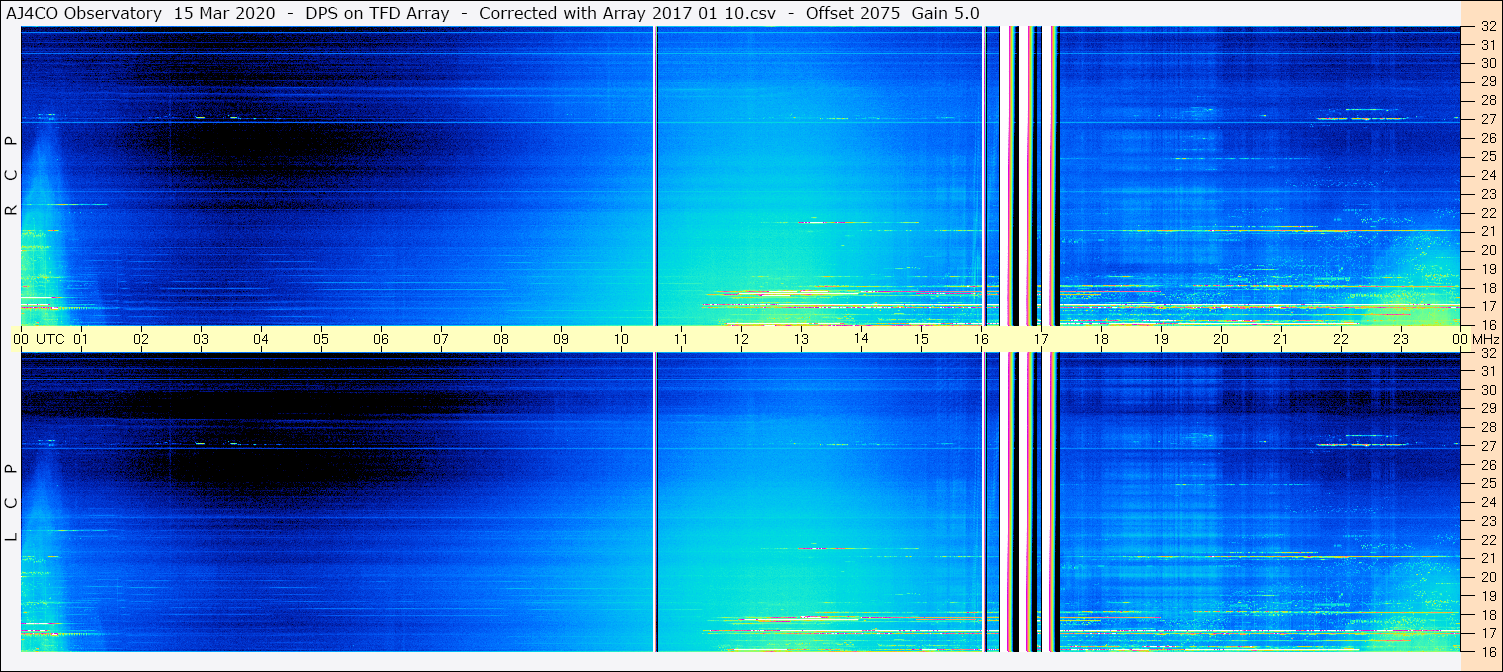
Task: Select hour 04 on the UTC time axis
Action: coord(261,339)
